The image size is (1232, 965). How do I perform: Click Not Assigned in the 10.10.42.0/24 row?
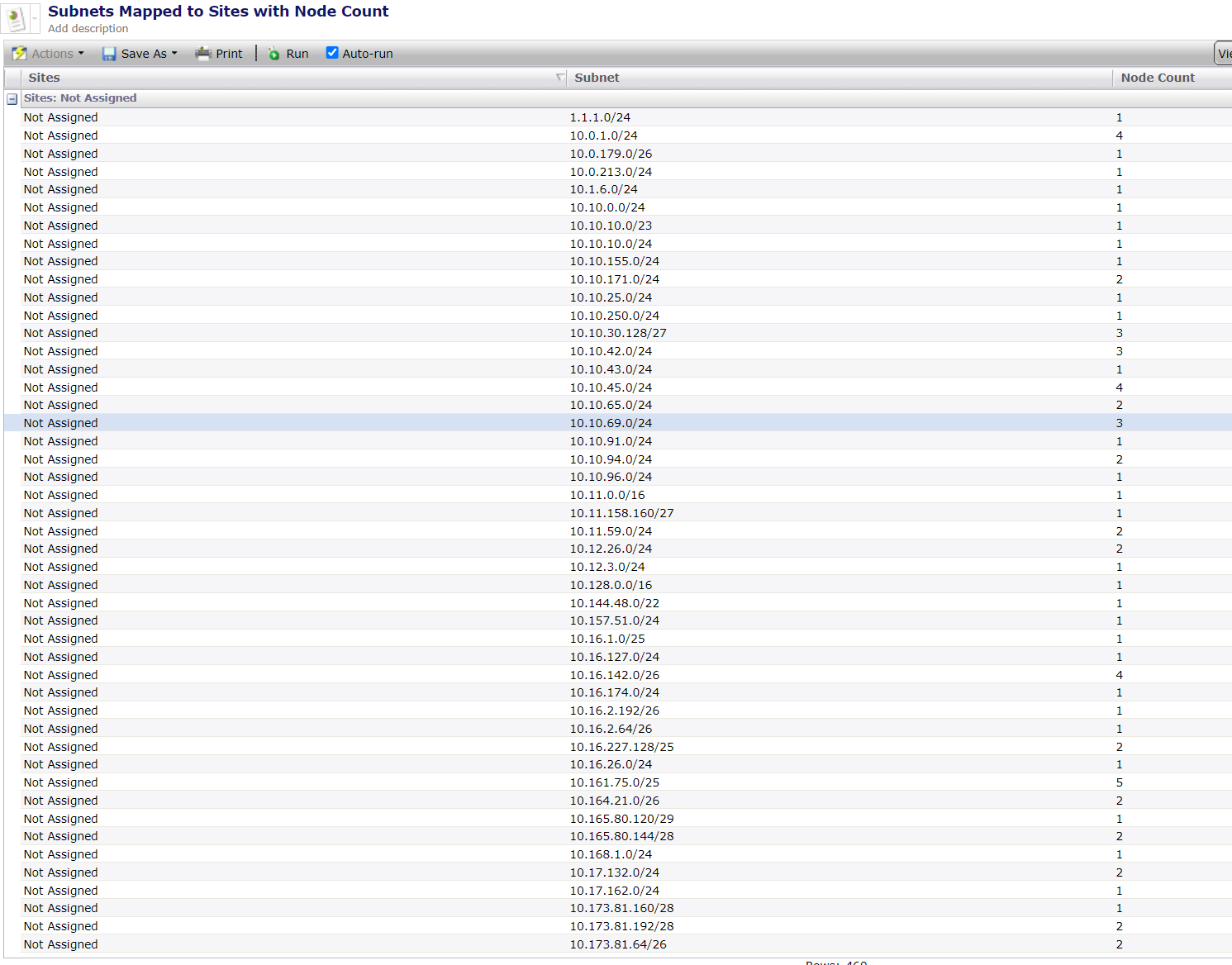tap(61, 351)
